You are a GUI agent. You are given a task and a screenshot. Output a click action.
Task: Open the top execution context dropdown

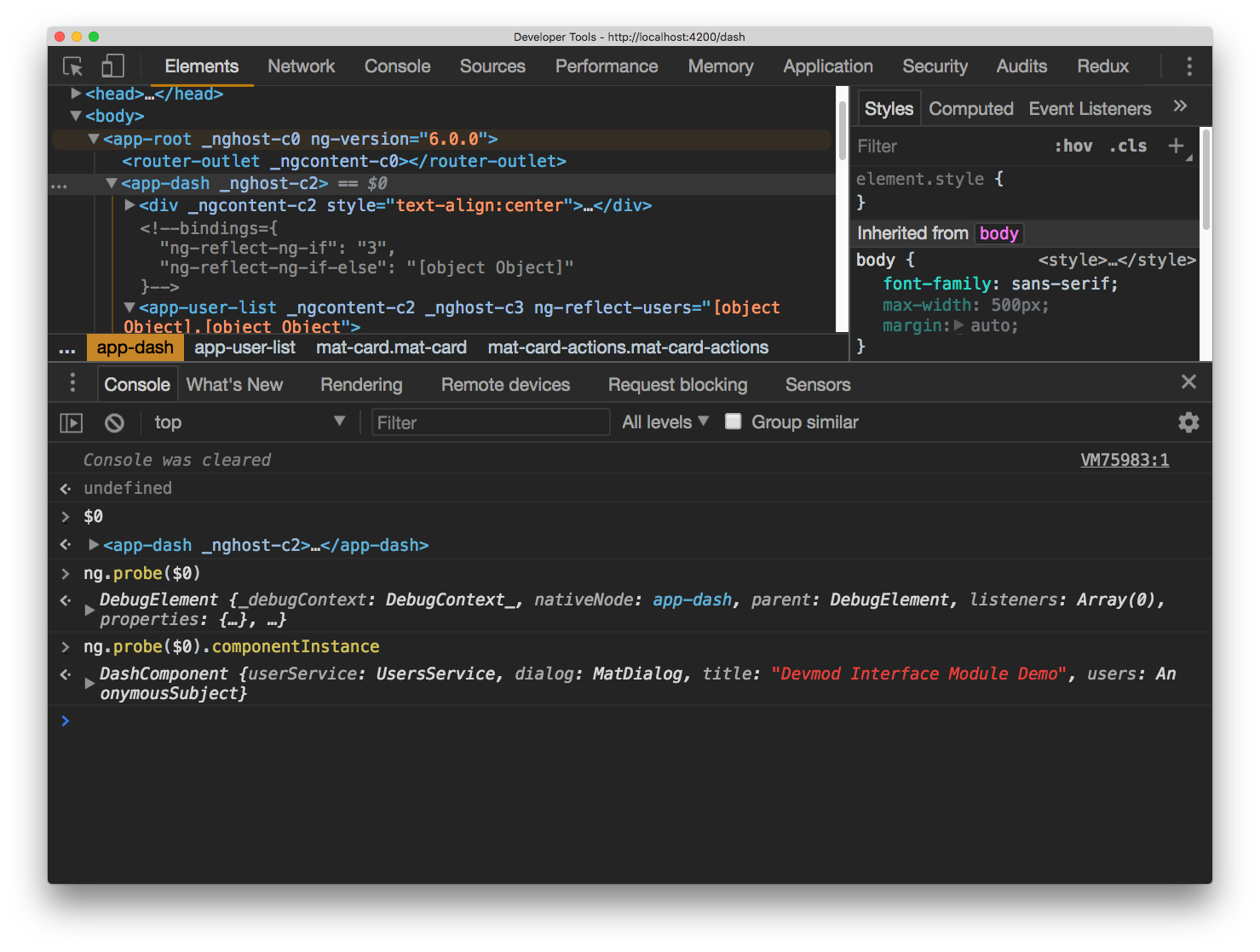click(249, 422)
